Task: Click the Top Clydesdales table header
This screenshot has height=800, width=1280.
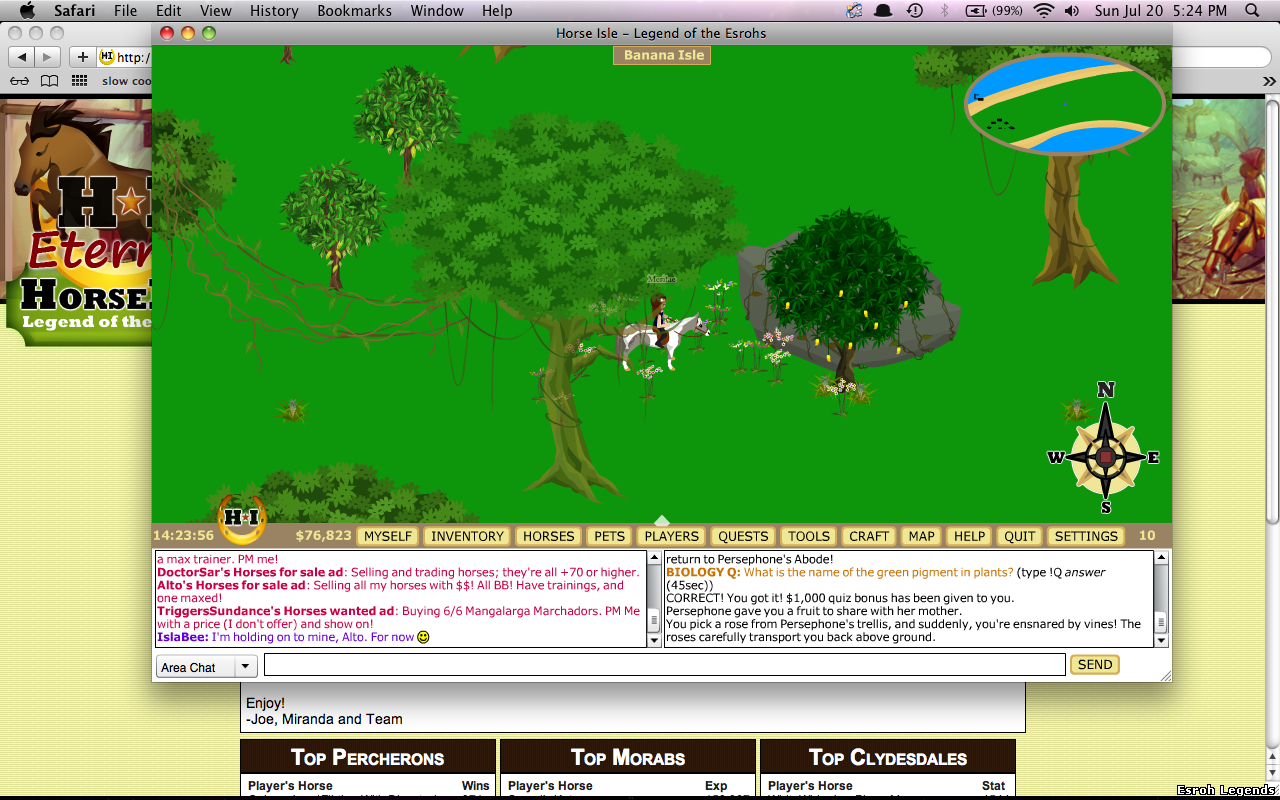Action: [888, 757]
